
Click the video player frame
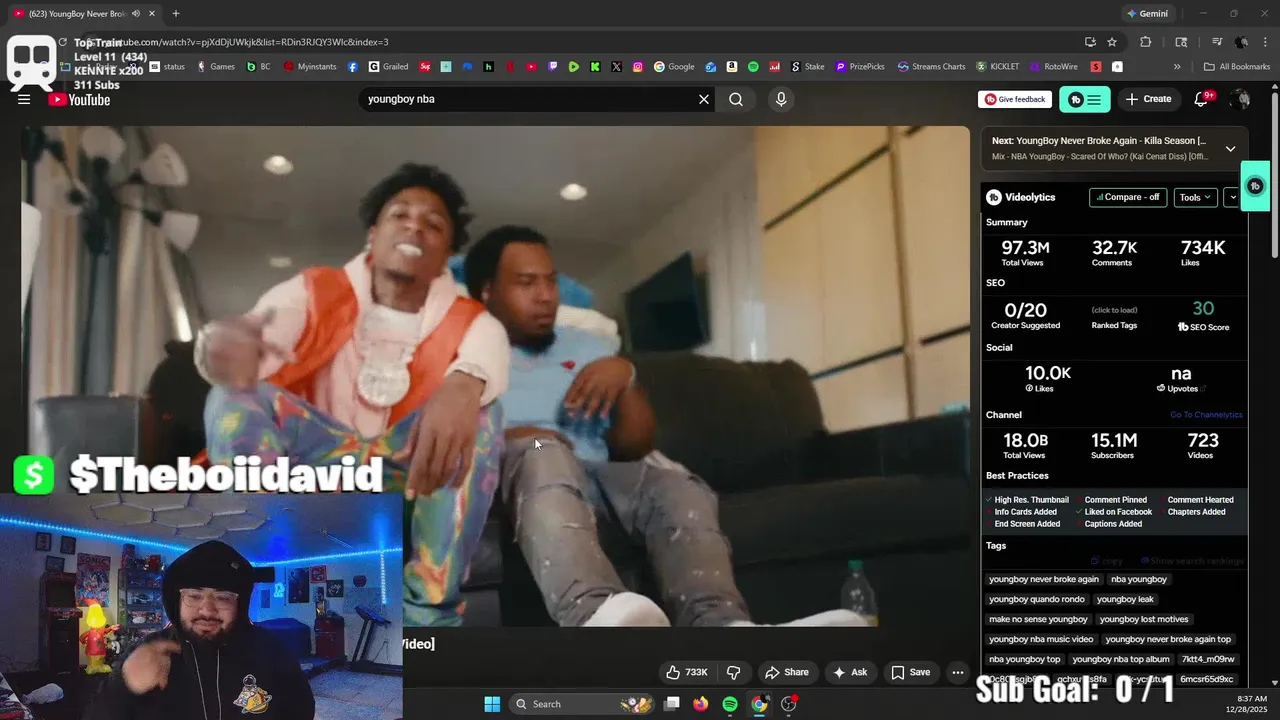(x=495, y=376)
